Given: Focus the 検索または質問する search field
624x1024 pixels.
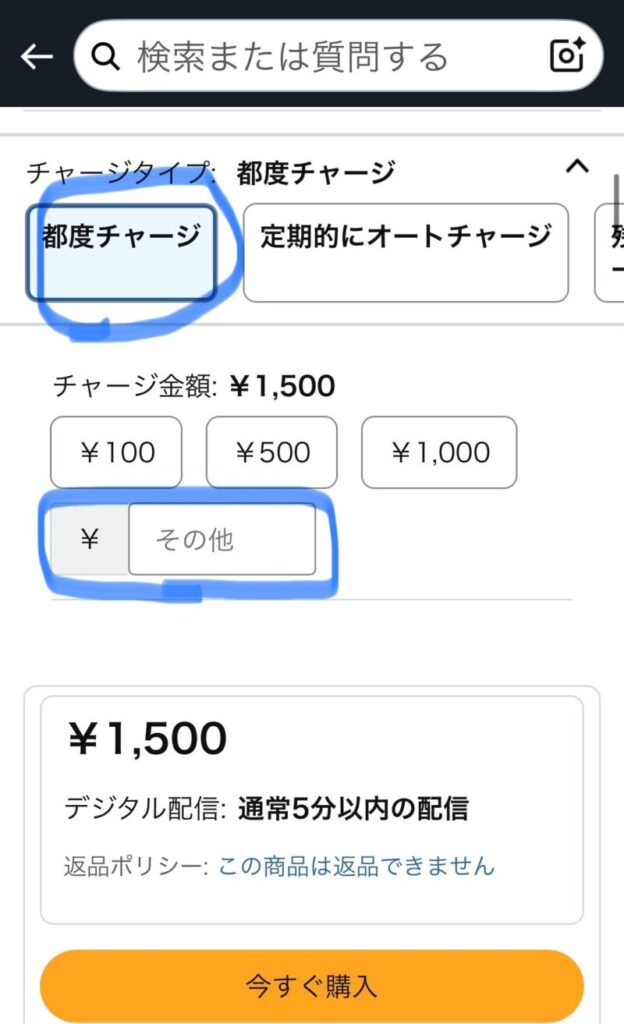Looking at the screenshot, I should [320, 56].
